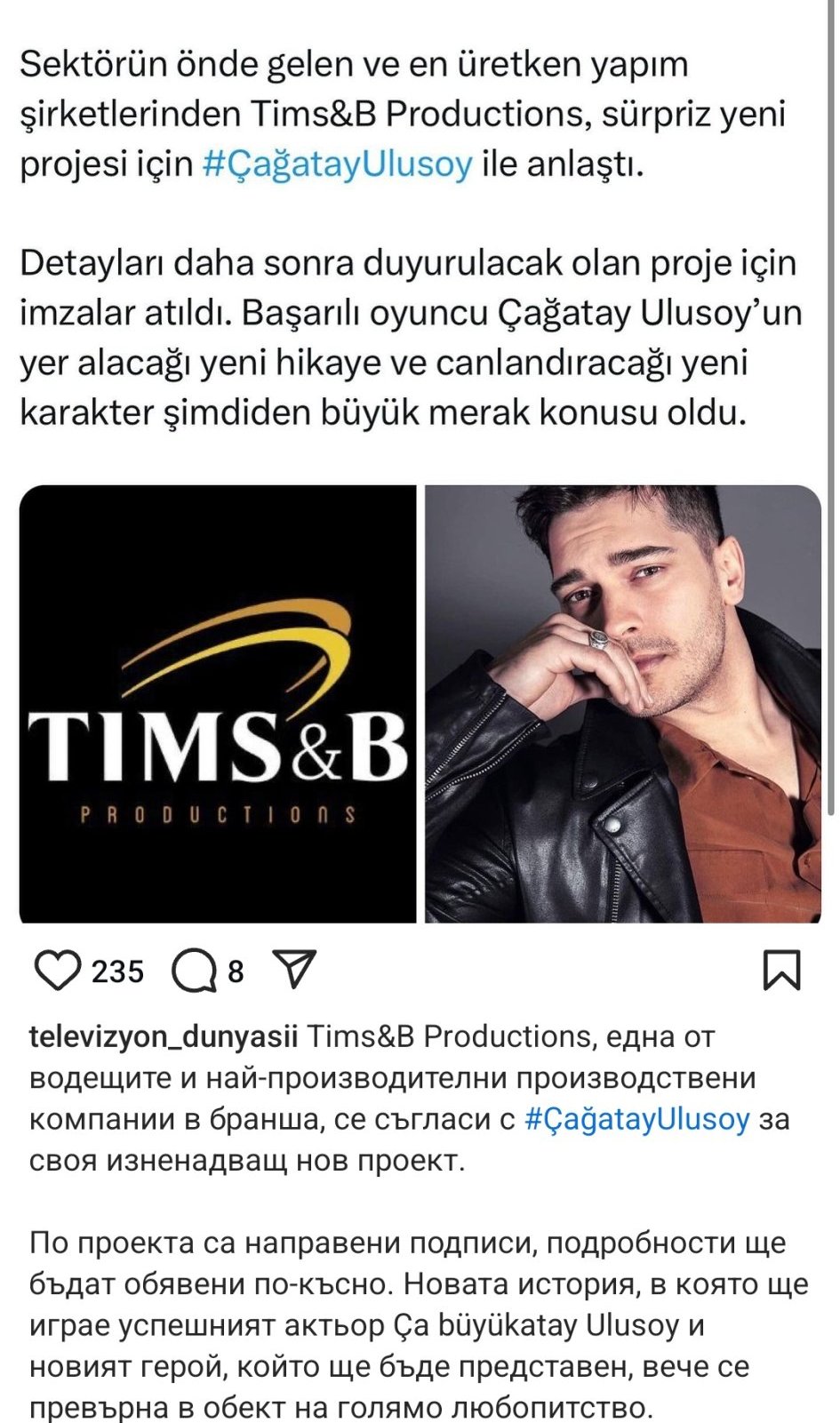Tap the #ÇağatayUlusoy hashtag in the Bulgarian caption
This screenshot has height=1423, width=840.
coord(637,1118)
